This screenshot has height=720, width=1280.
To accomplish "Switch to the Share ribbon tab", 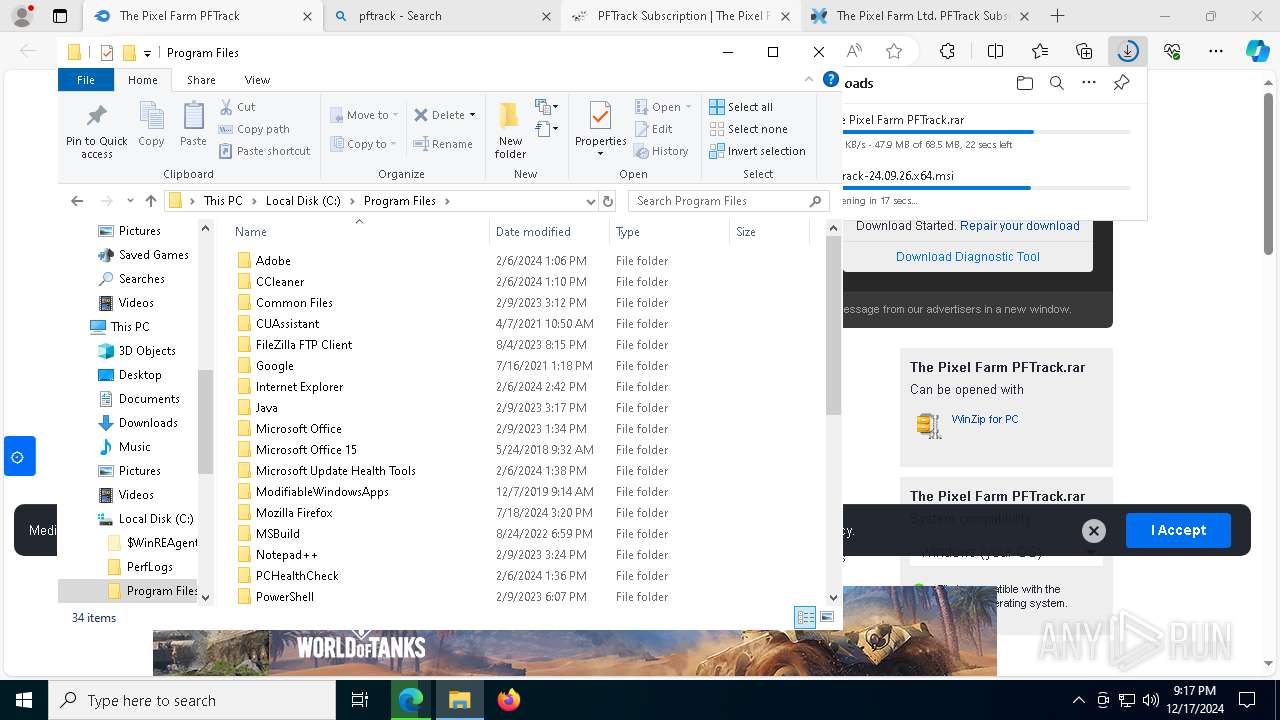I will [x=201, y=80].
